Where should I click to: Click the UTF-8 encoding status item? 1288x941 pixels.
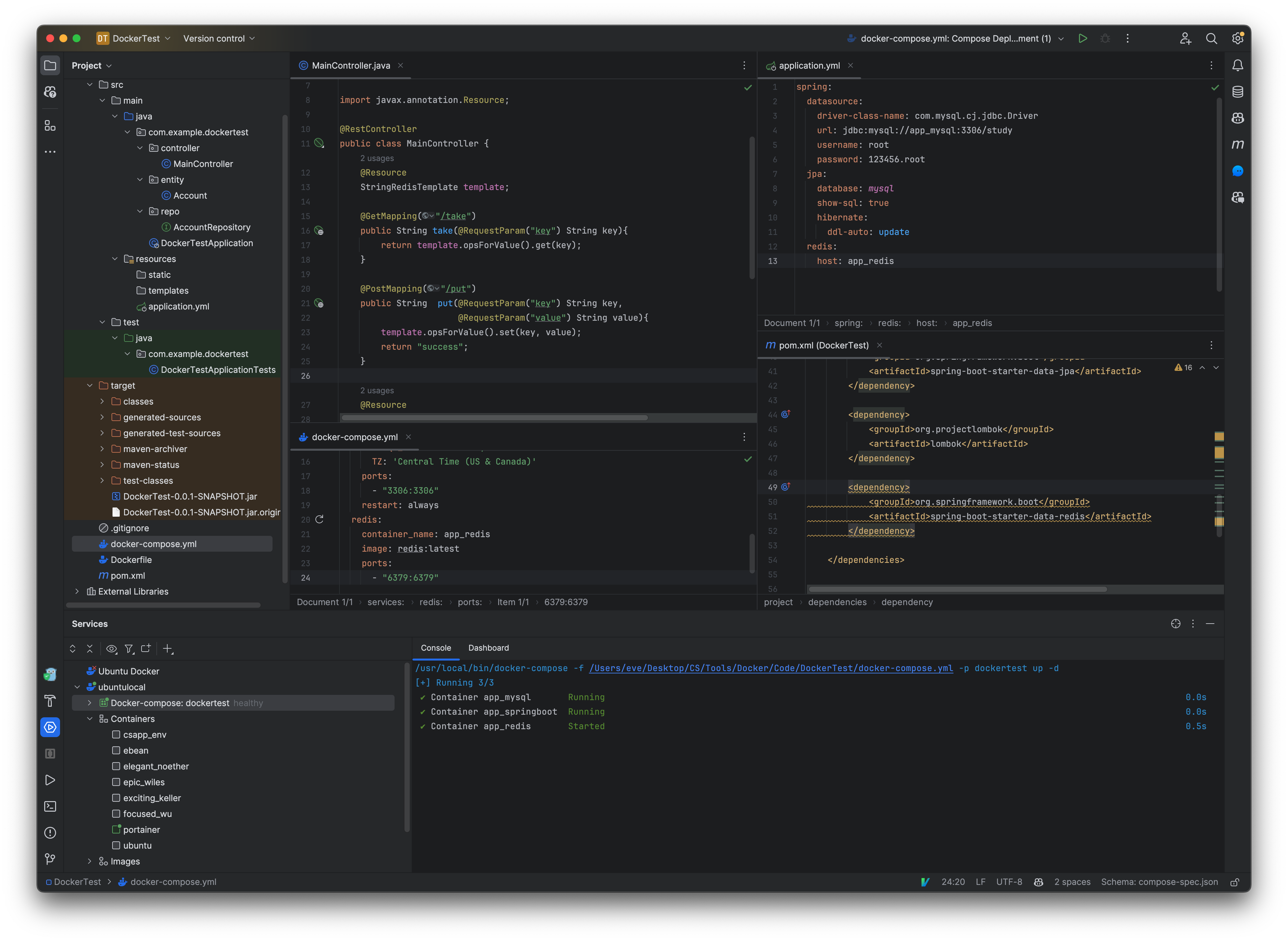1009,882
